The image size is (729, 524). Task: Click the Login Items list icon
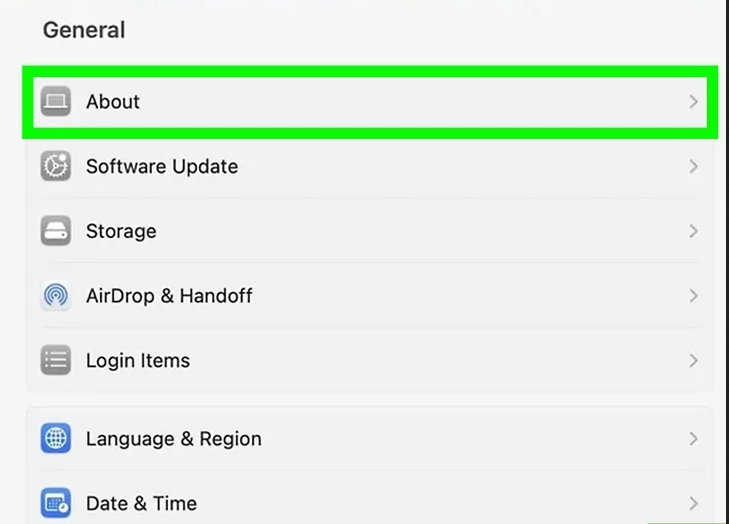coord(56,360)
